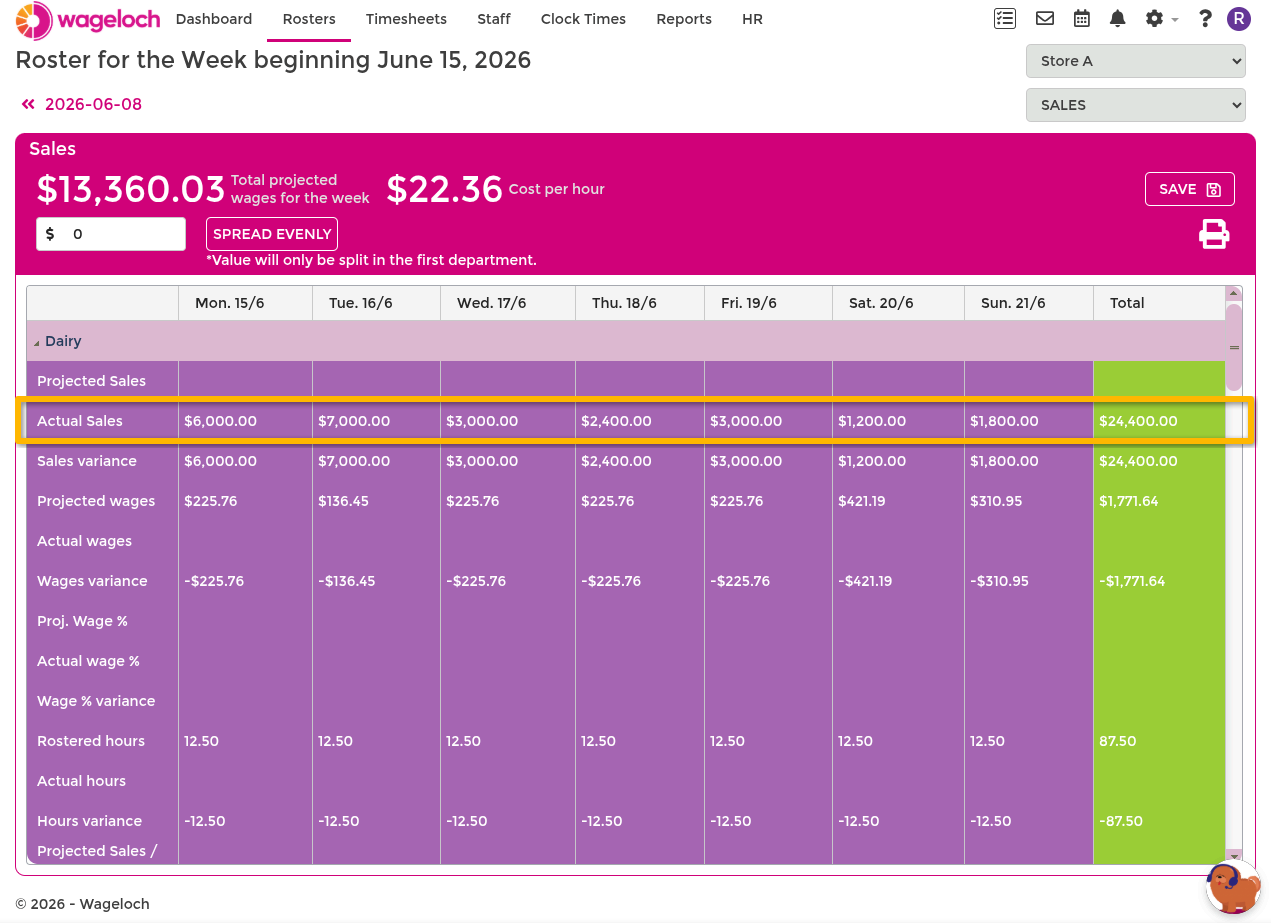Click the table vertical scrollbar thumb
The height and width of the screenshot is (923, 1271).
tap(1234, 347)
